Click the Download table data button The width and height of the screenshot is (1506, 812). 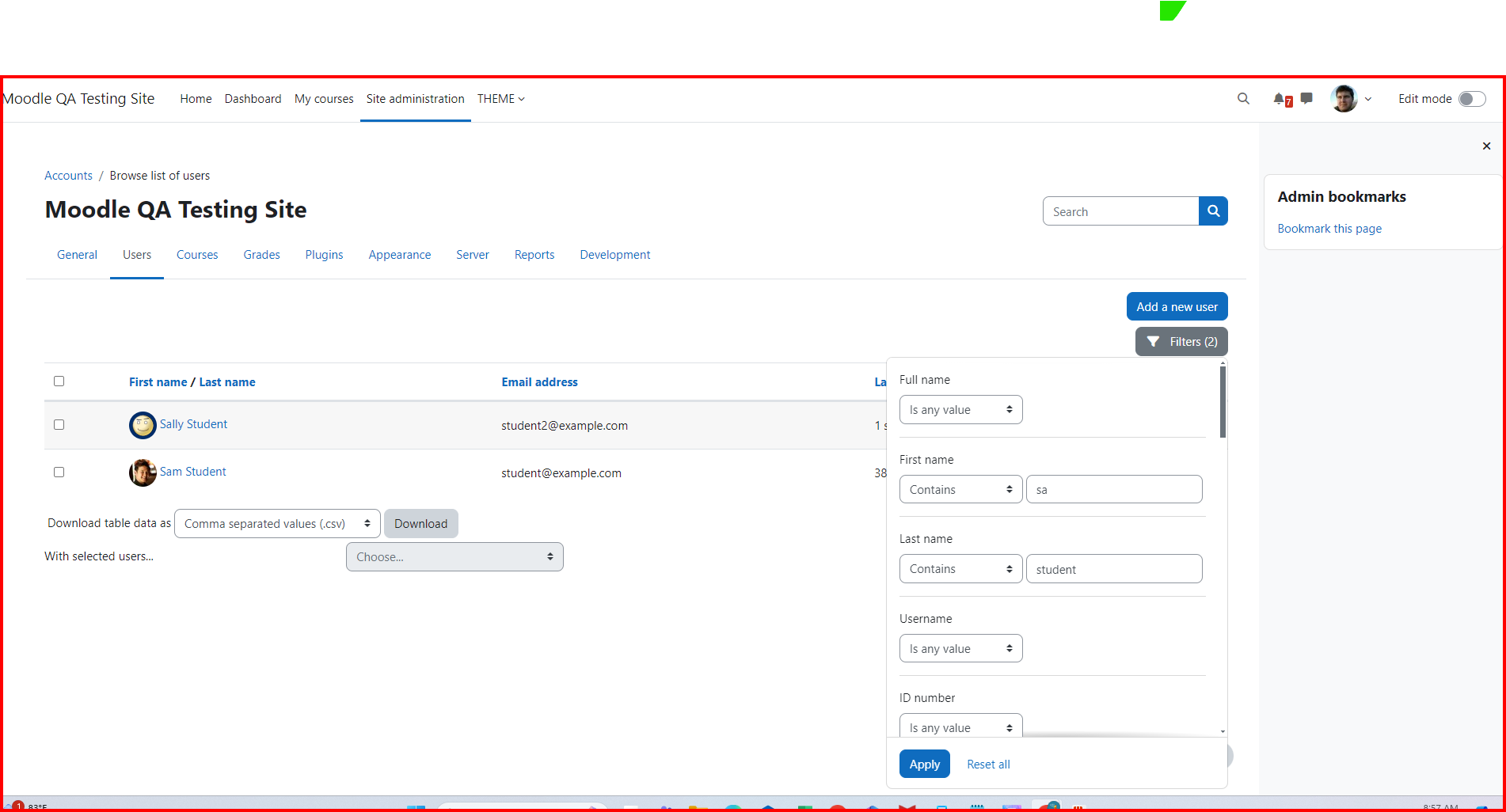point(420,523)
